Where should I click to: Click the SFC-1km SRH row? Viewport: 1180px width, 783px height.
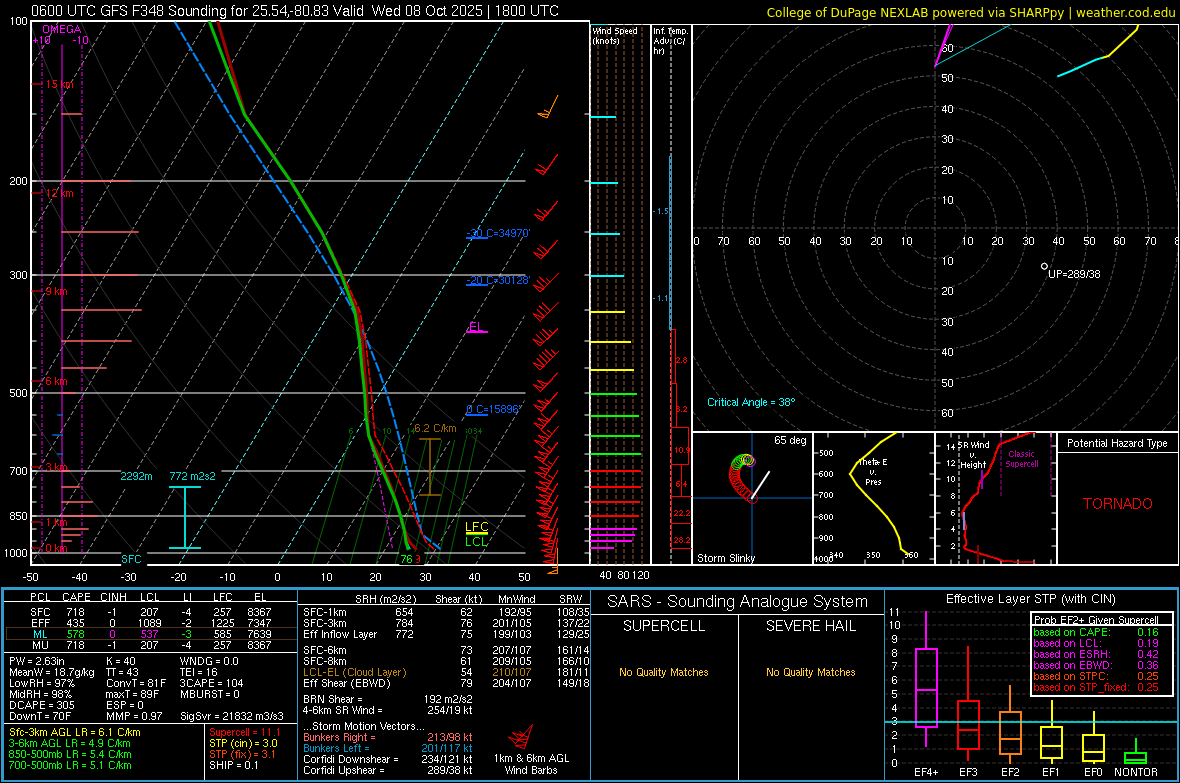click(x=446, y=612)
